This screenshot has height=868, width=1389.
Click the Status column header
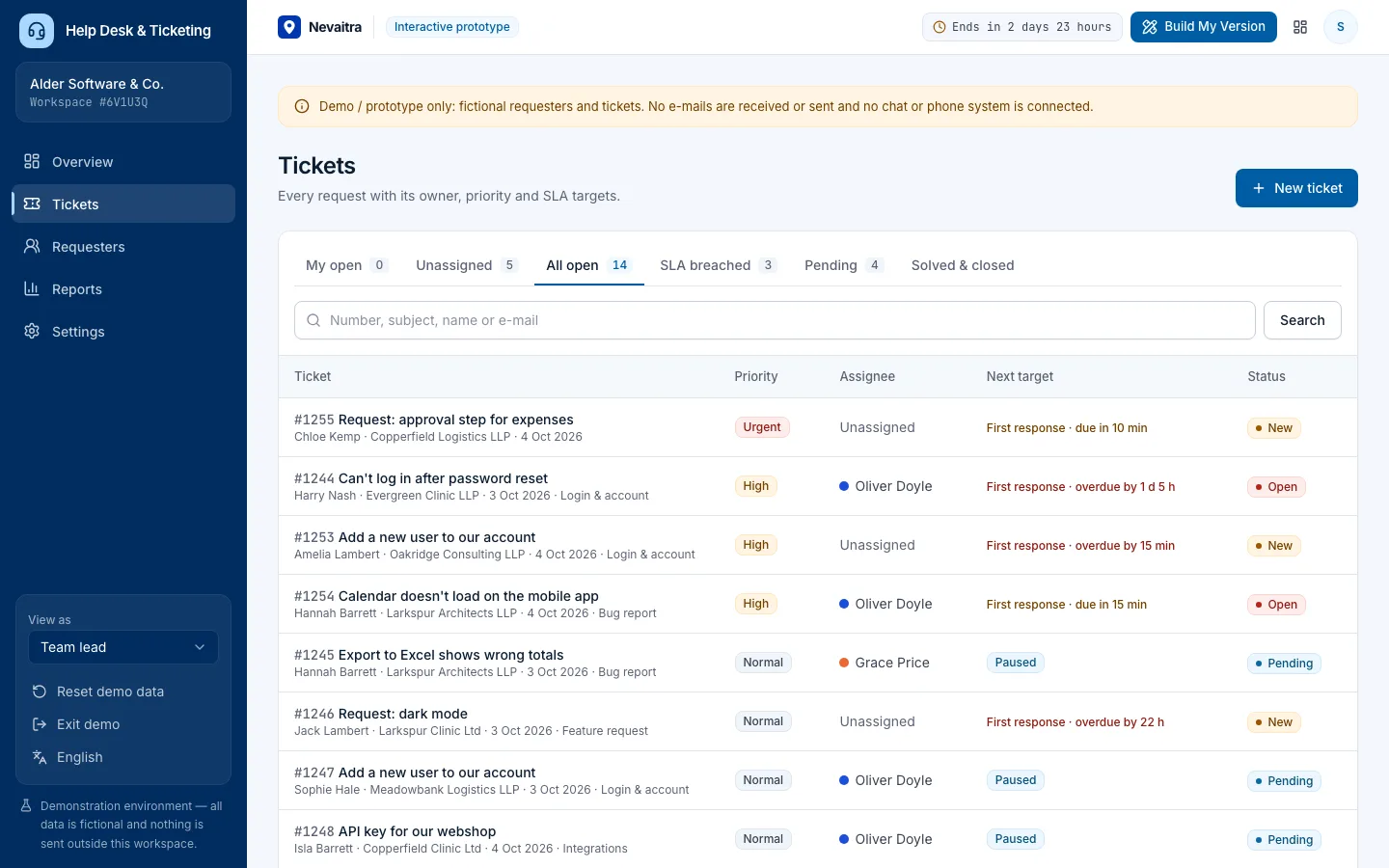pyautogui.click(x=1266, y=376)
